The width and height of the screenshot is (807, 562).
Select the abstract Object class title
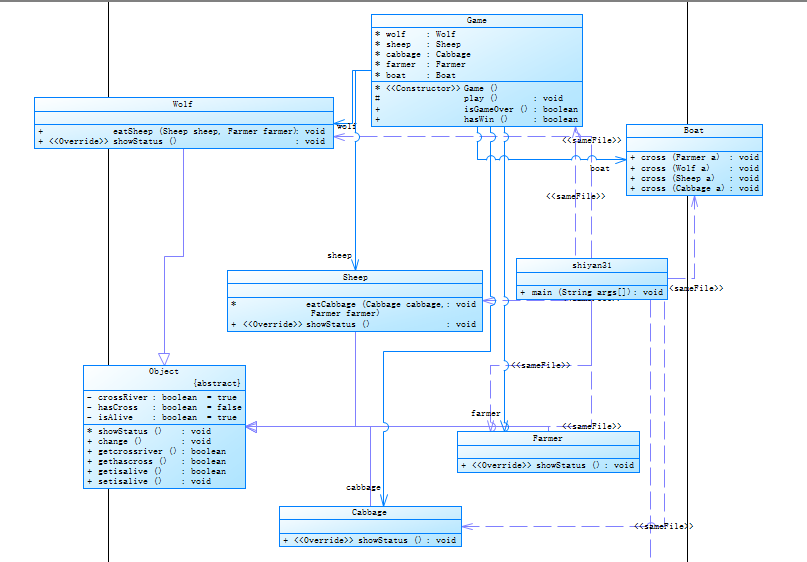(x=164, y=372)
